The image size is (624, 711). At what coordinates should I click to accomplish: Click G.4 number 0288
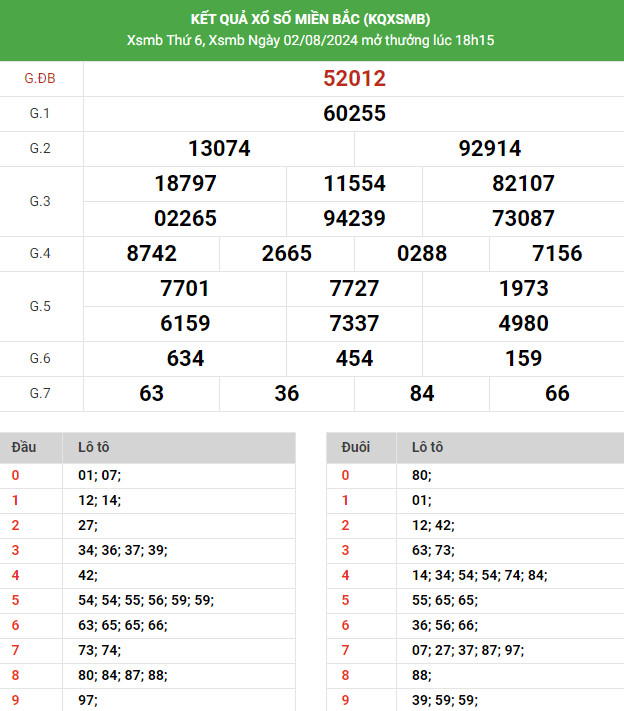pos(422,253)
